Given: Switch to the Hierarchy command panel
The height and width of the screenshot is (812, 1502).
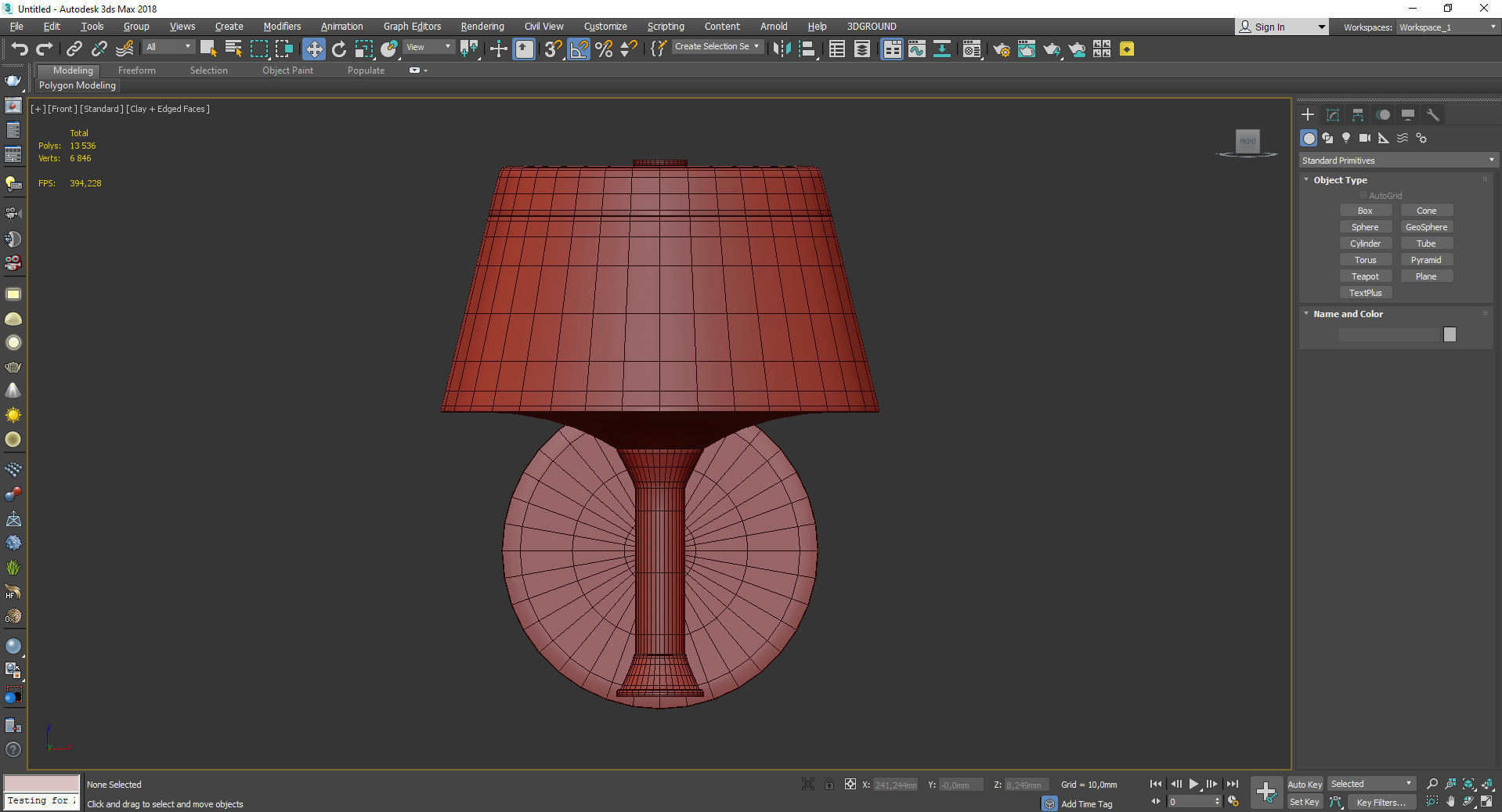Looking at the screenshot, I should coord(1357,115).
